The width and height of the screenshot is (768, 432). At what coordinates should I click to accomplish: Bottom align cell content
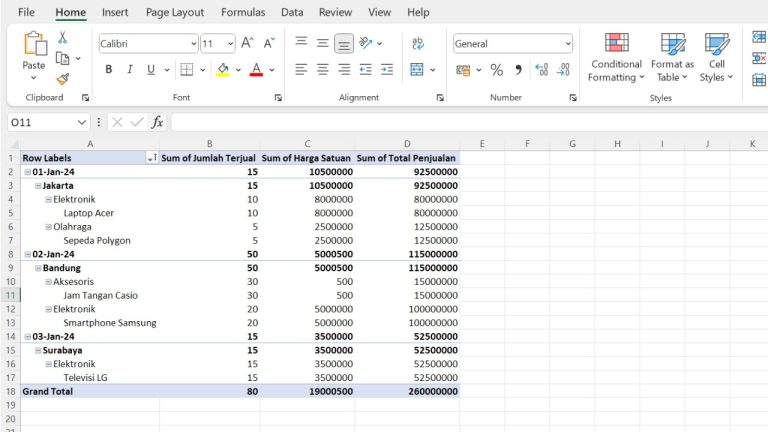point(344,44)
